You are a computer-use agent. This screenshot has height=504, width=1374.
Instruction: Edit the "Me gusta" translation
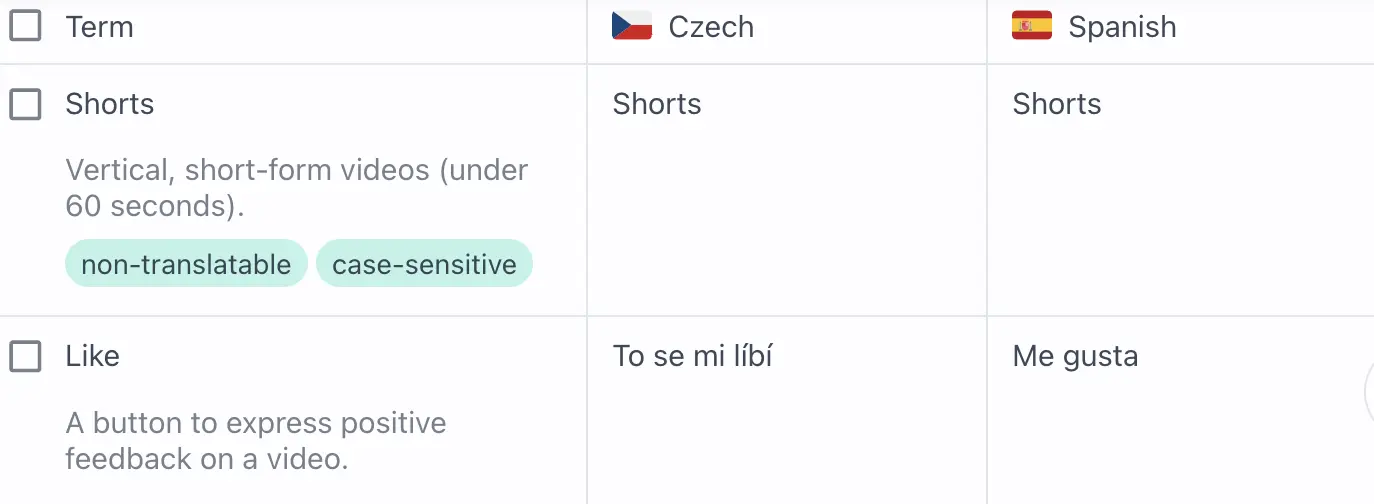pos(1075,356)
